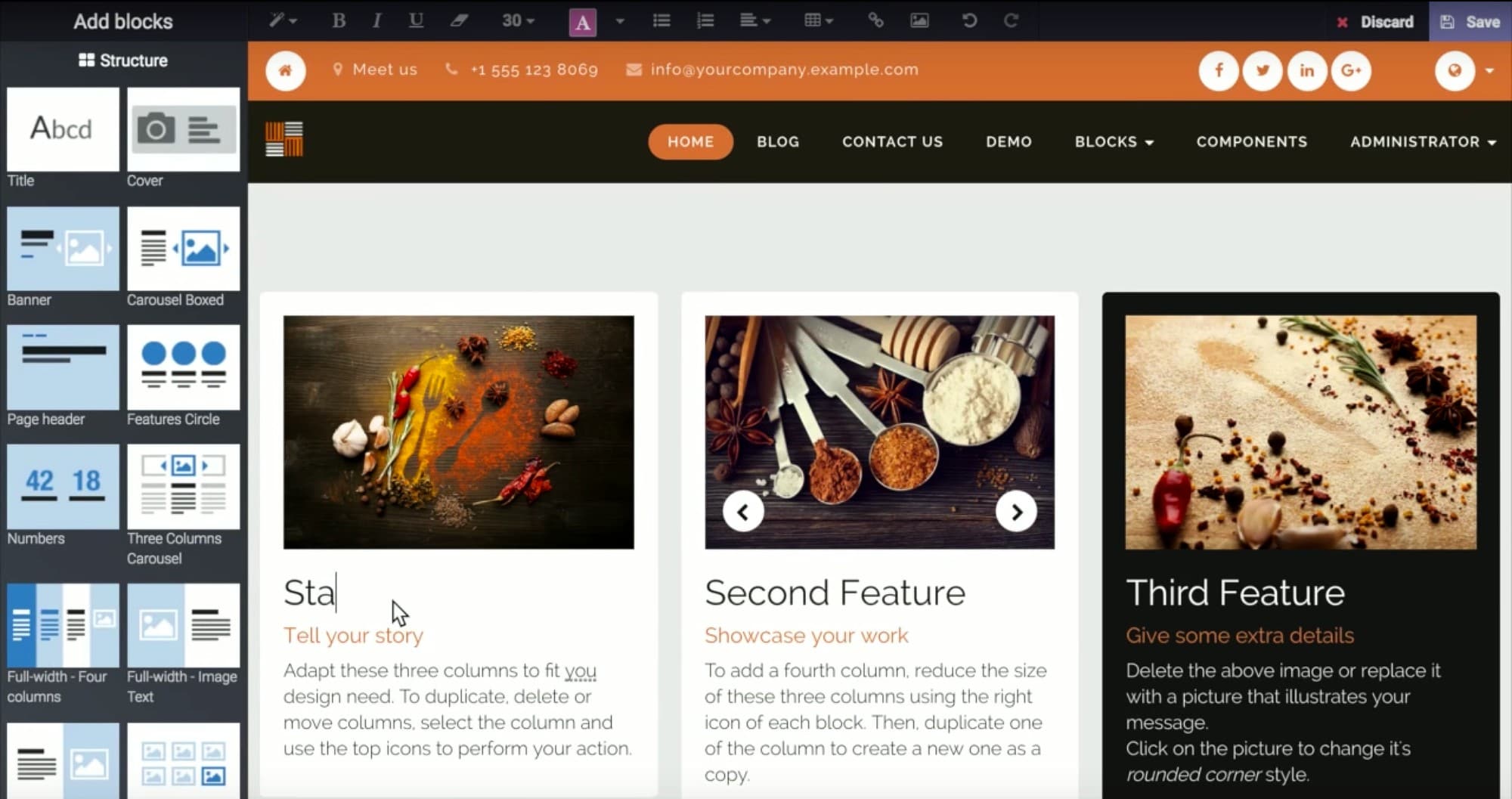Choose the Features Circle structure block
Viewport: 1512px width, 799px height.
point(183,368)
